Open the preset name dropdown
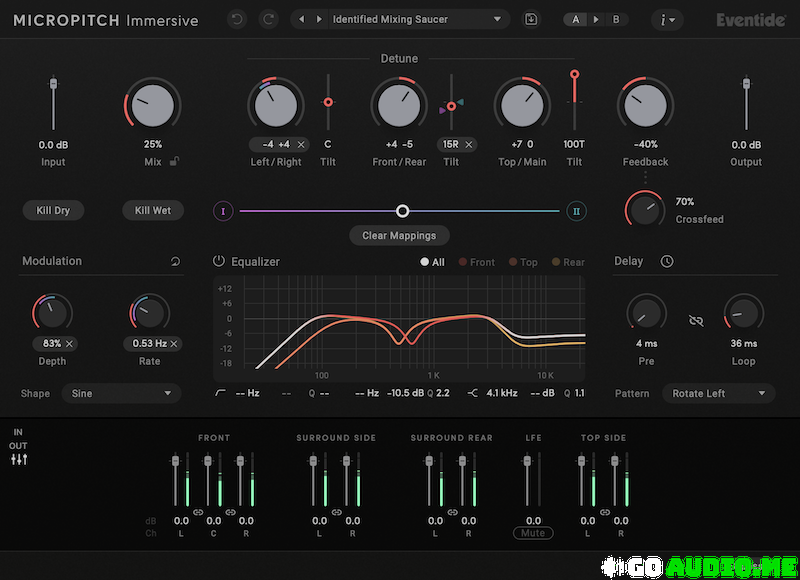This screenshot has width=800, height=580. point(417,19)
